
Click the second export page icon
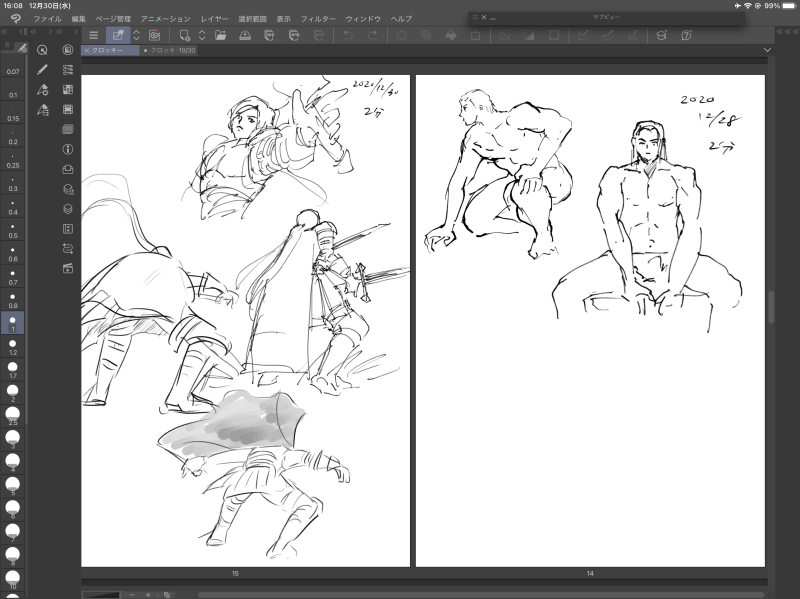click(294, 35)
